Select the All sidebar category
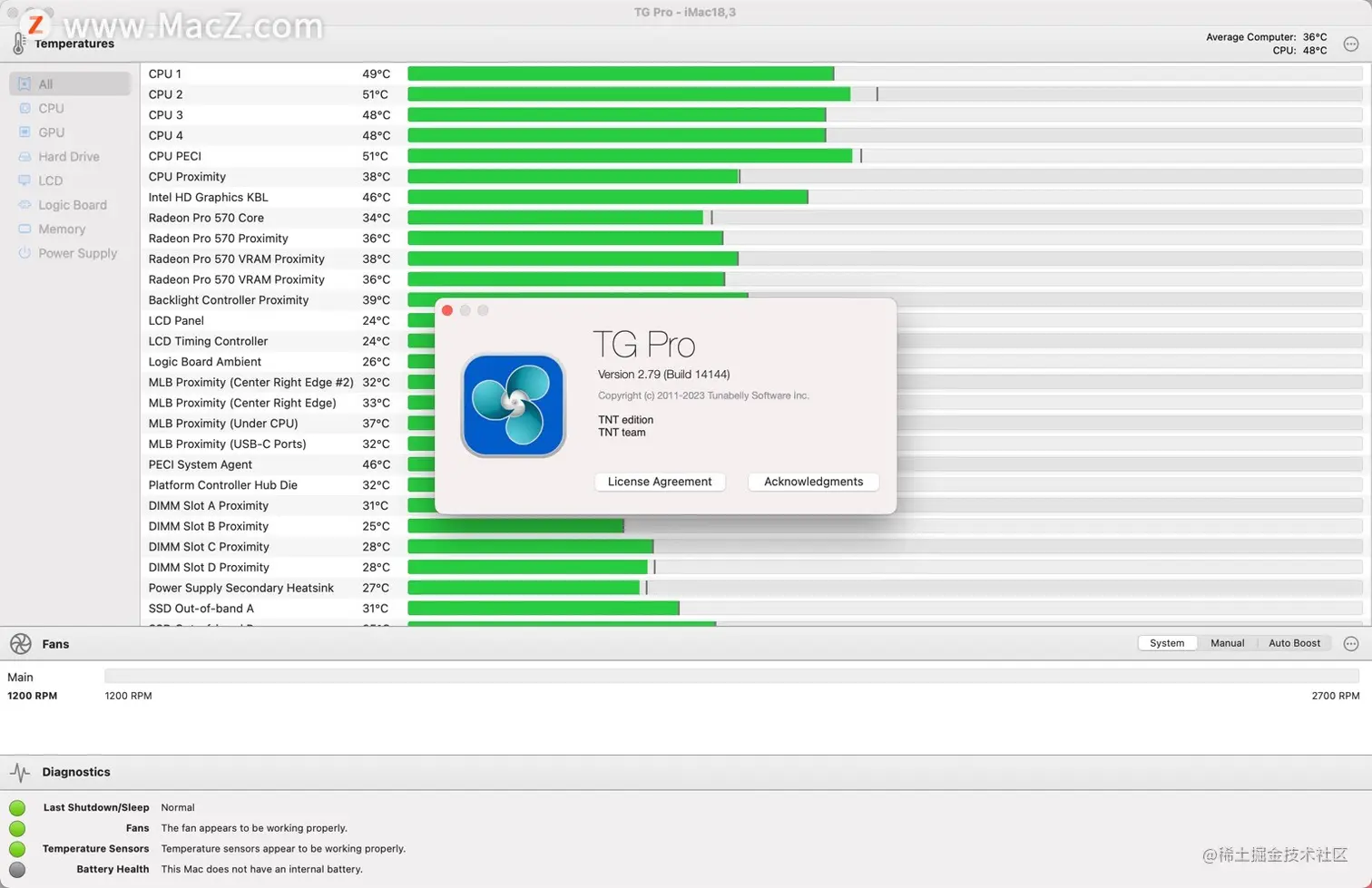The height and width of the screenshot is (888, 1372). click(x=70, y=83)
